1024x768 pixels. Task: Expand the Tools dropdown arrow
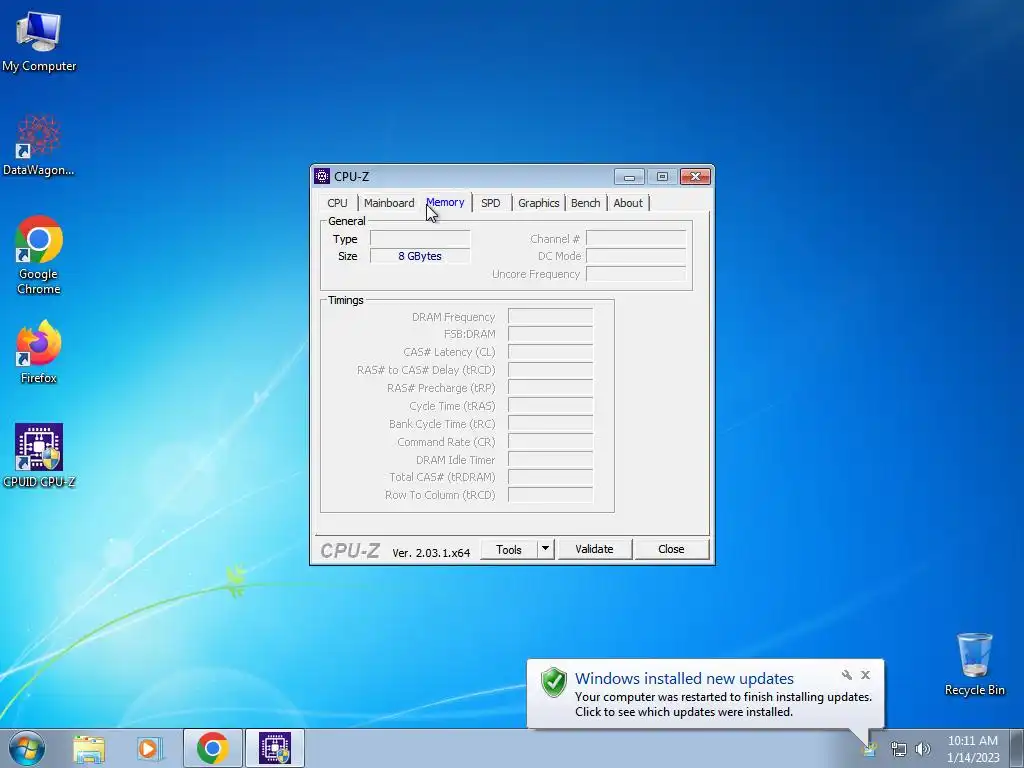point(545,549)
